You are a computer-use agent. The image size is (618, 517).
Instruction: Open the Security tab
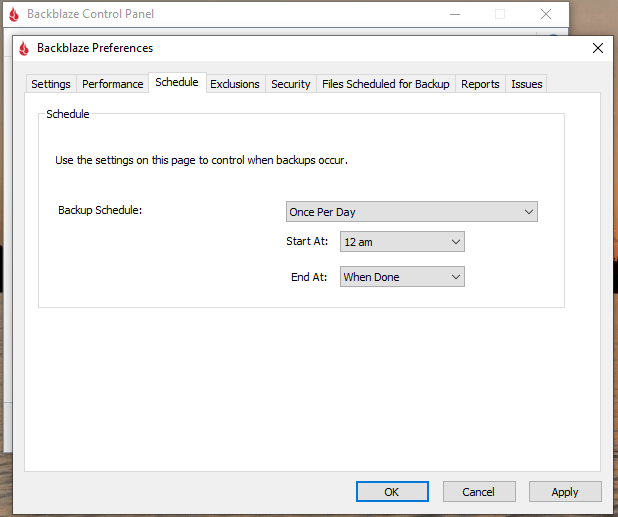pos(290,84)
